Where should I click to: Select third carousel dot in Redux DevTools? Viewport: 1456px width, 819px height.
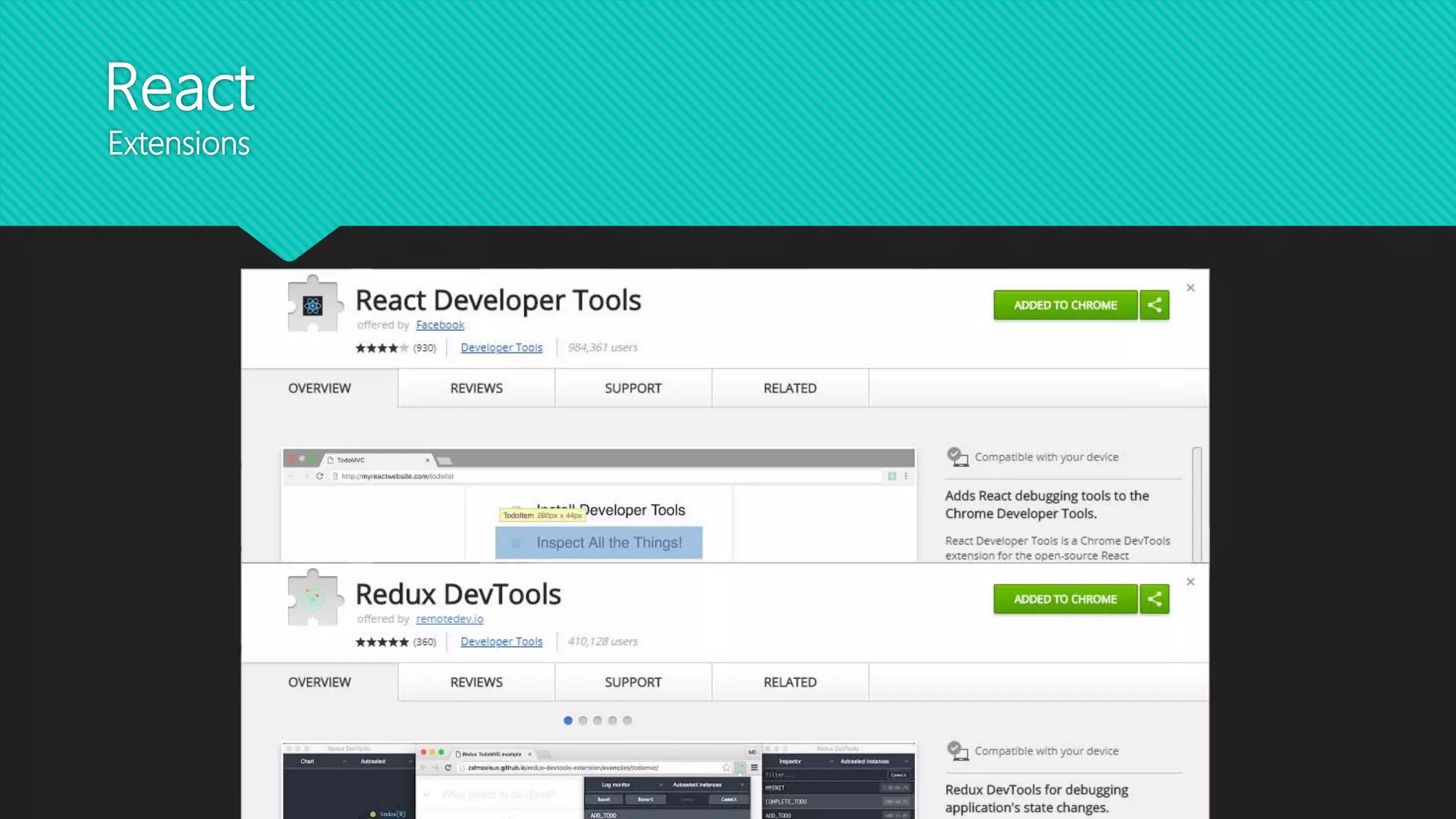pyautogui.click(x=598, y=720)
